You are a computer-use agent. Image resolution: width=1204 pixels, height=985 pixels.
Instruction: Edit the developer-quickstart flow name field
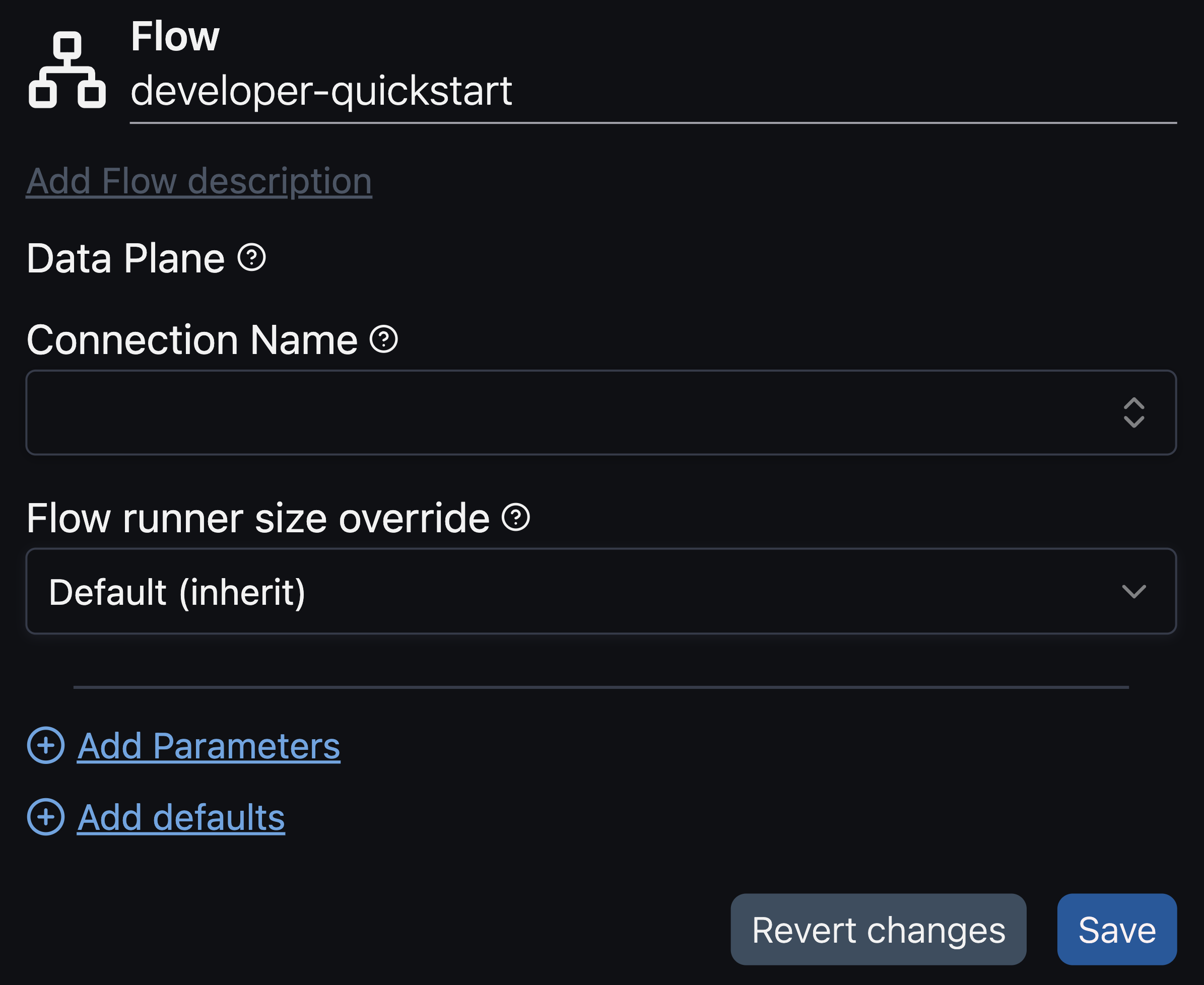coord(653,91)
